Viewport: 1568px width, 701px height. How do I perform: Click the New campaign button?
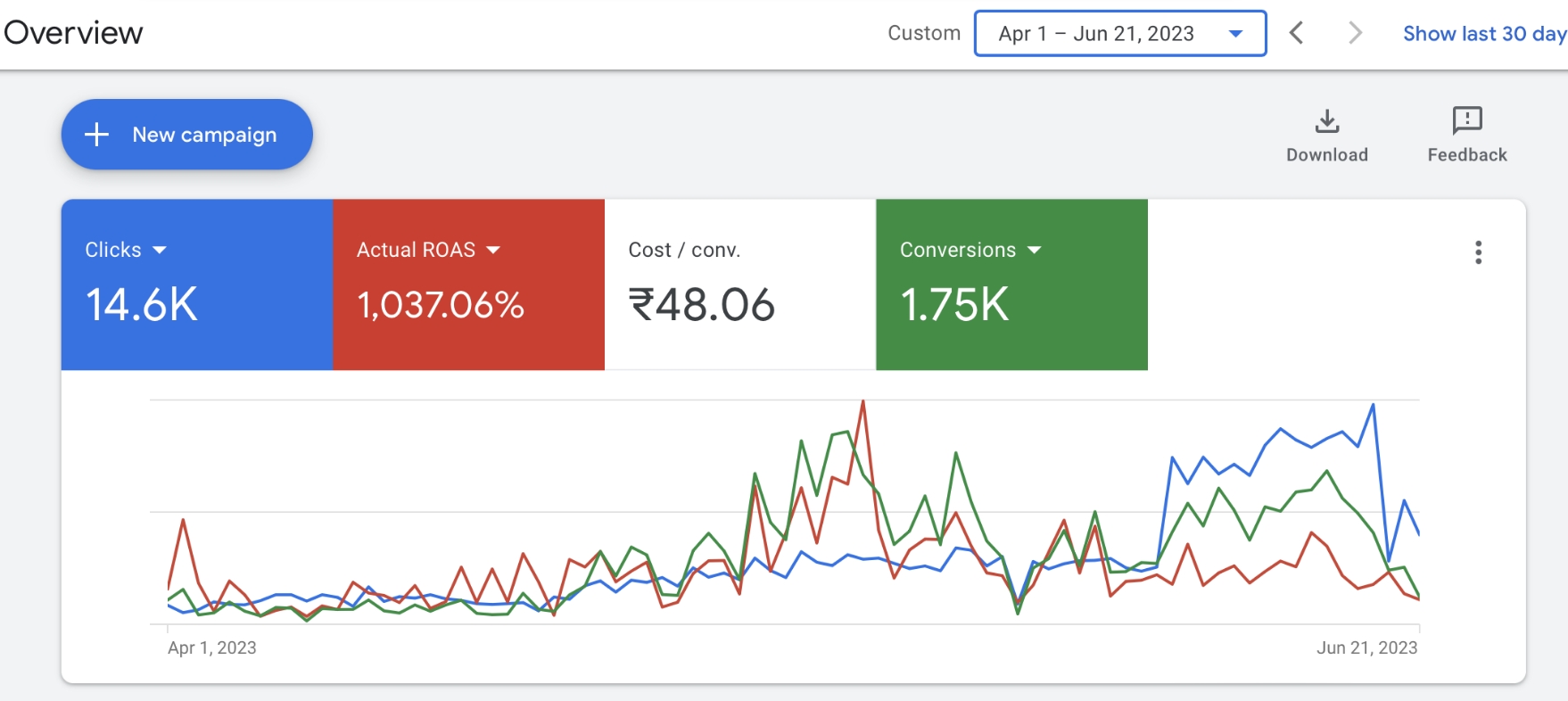tap(186, 135)
